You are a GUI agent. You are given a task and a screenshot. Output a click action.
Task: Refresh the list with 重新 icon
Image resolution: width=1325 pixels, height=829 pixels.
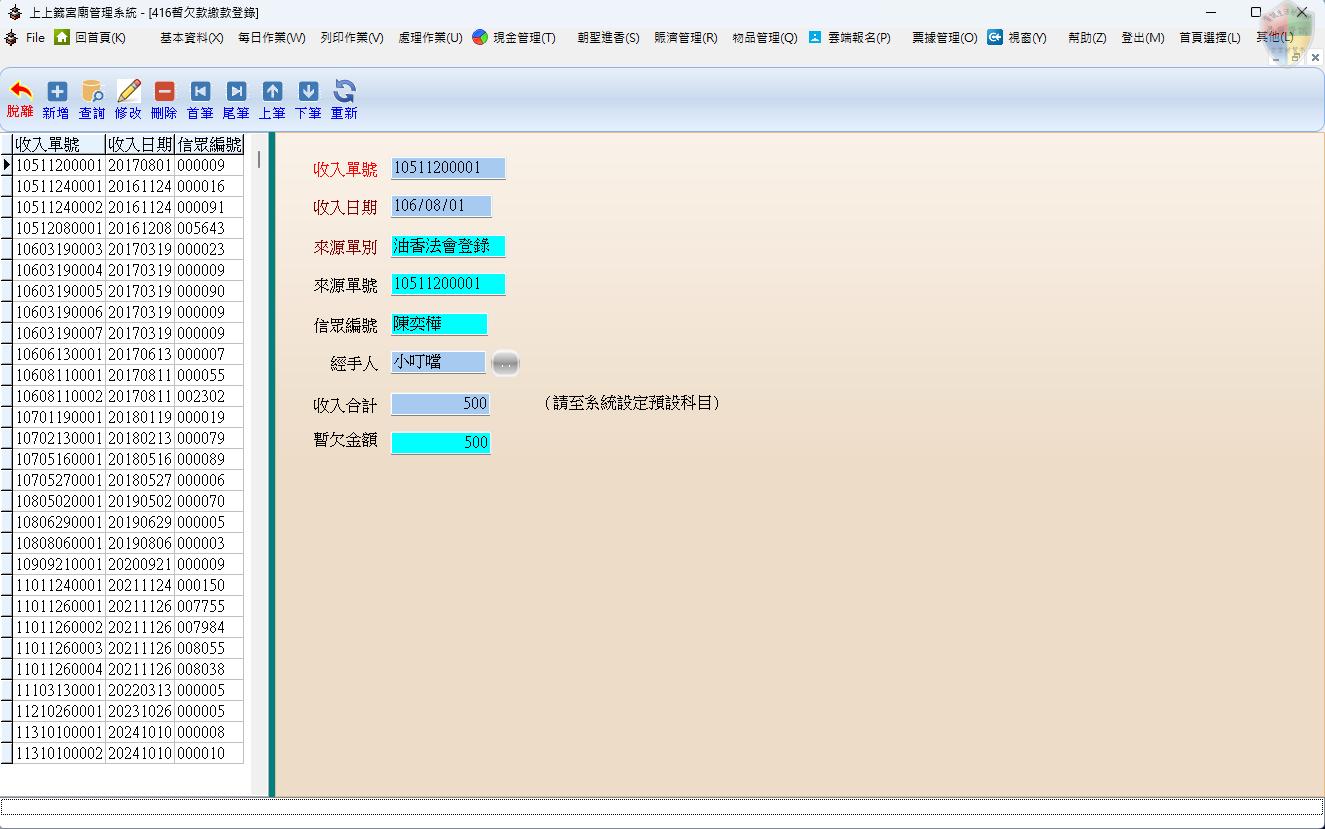pos(344,92)
